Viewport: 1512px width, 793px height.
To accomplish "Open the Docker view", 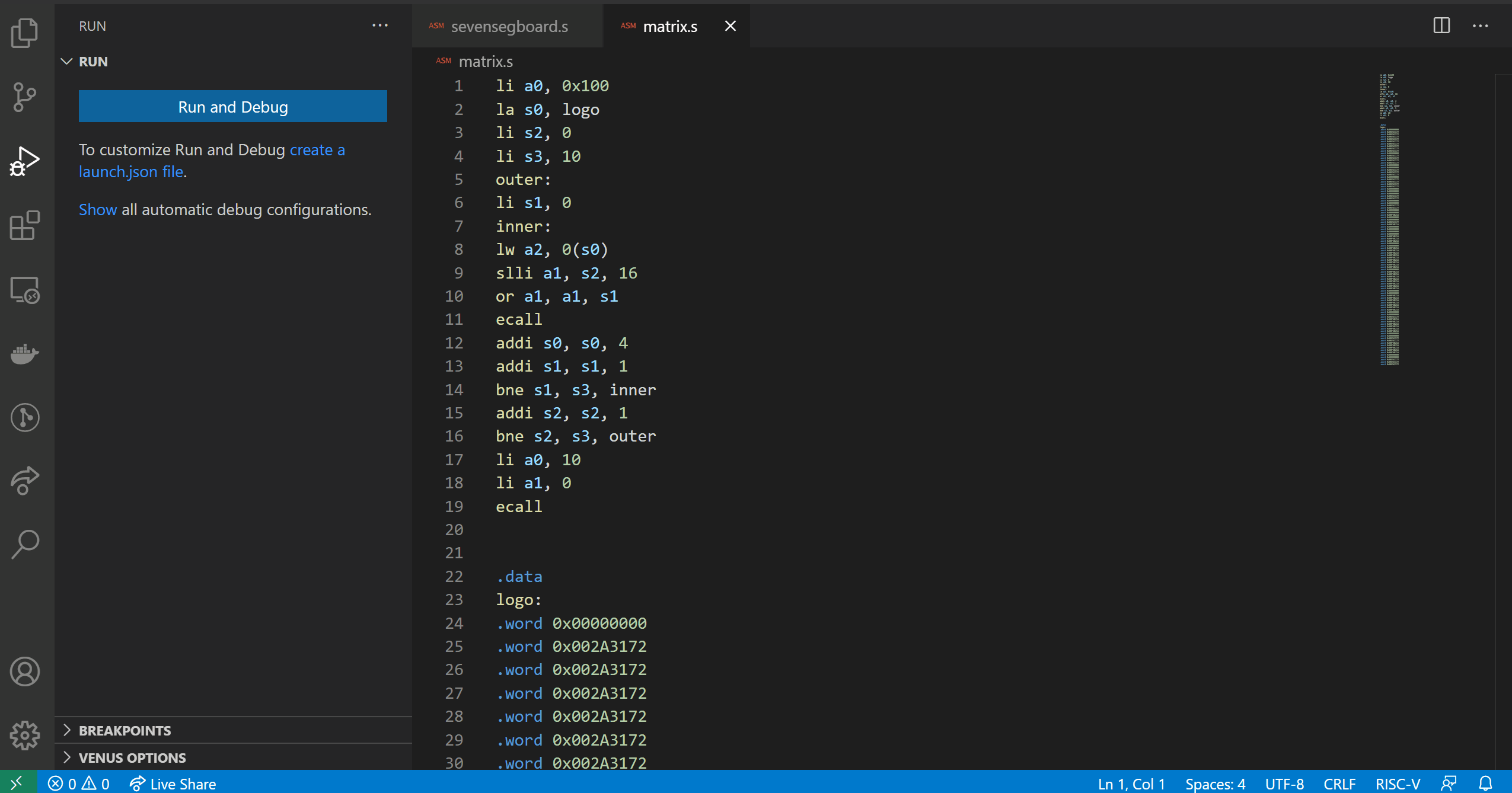I will pyautogui.click(x=25, y=354).
